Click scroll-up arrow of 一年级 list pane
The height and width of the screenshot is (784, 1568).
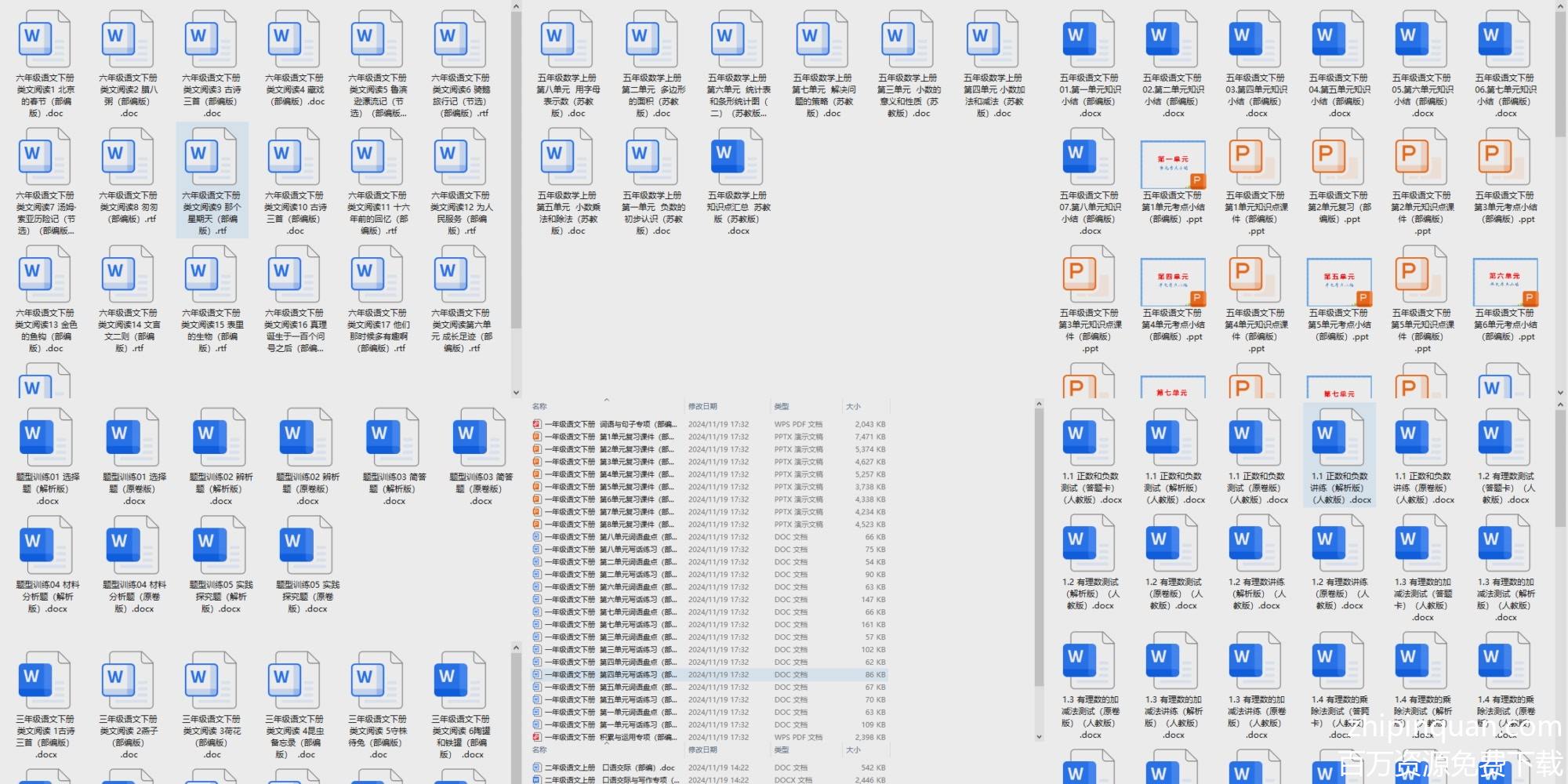coord(1039,405)
